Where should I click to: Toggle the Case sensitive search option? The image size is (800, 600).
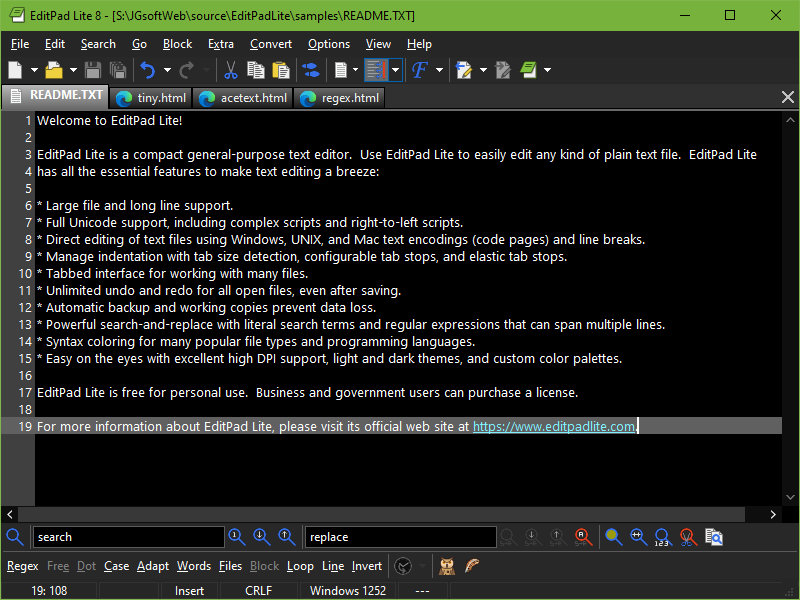(116, 566)
